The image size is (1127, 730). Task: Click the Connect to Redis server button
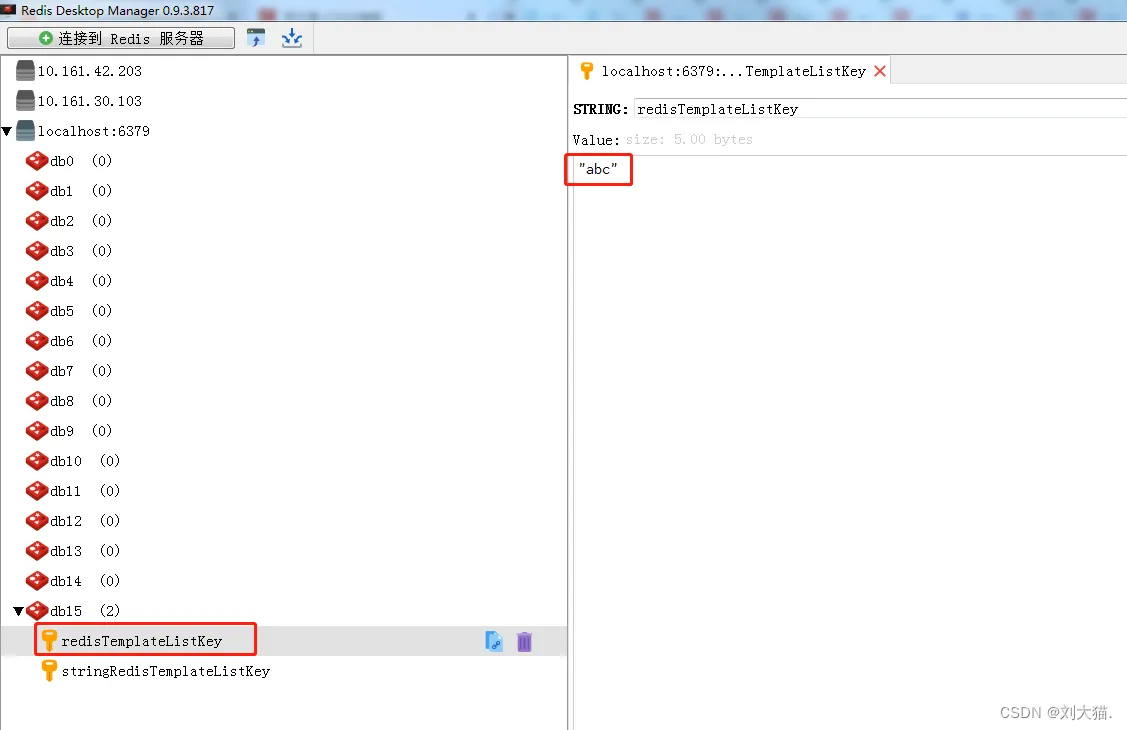[121, 38]
